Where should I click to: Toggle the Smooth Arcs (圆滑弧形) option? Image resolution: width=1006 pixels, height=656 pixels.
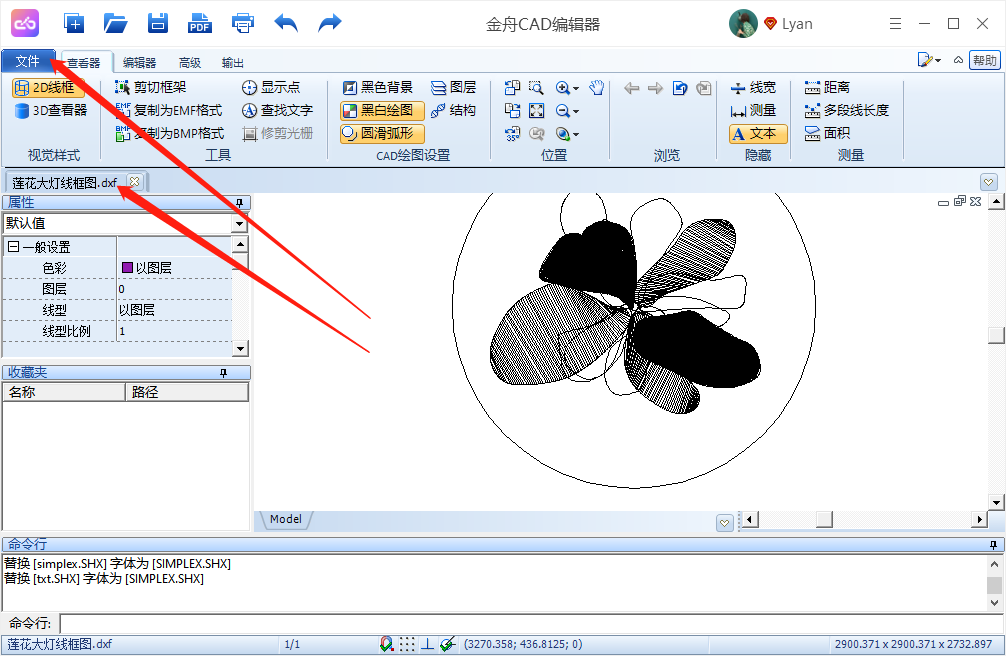[x=382, y=134]
